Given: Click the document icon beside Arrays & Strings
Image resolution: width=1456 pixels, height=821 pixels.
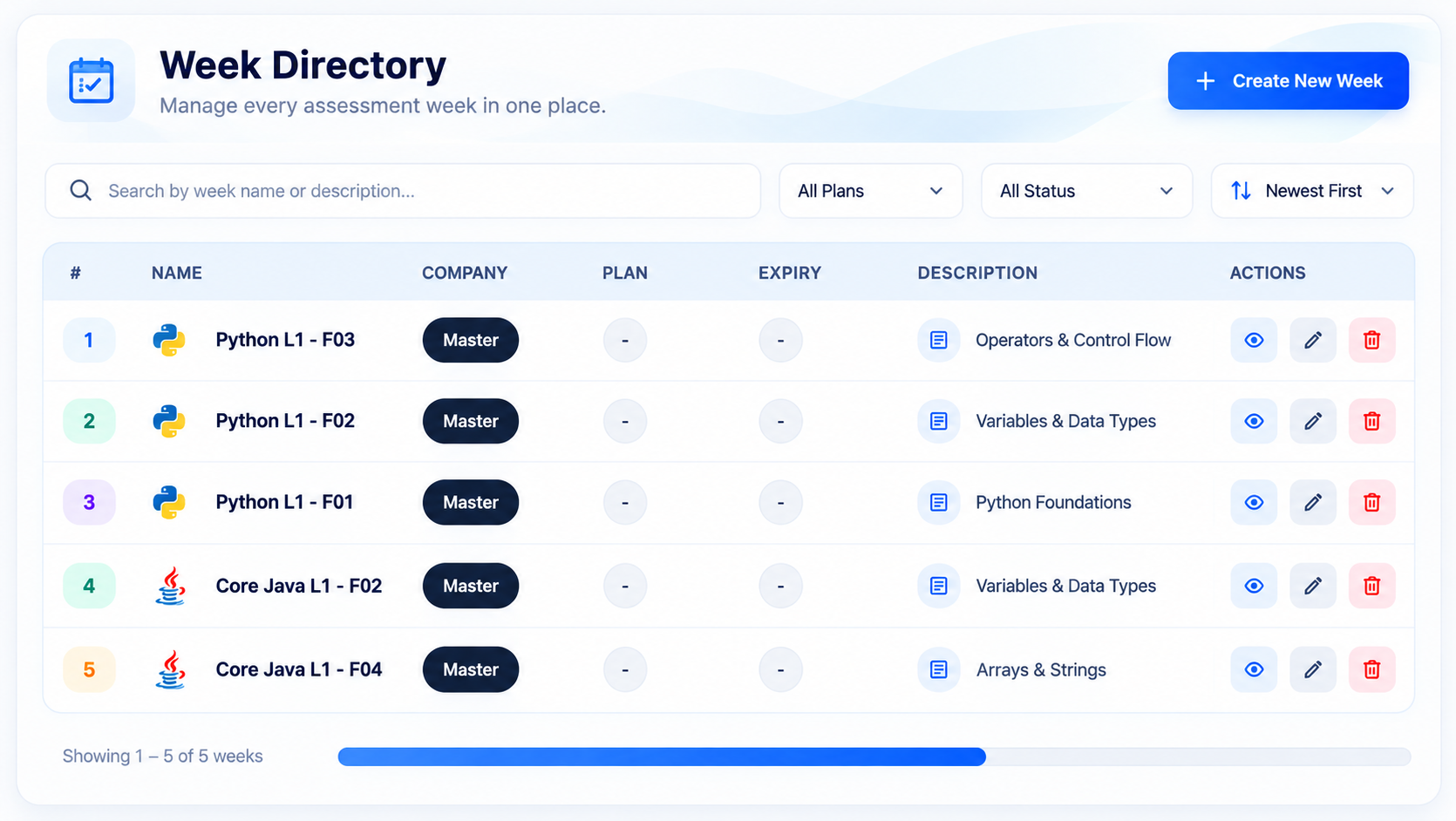Looking at the screenshot, I should (939, 669).
